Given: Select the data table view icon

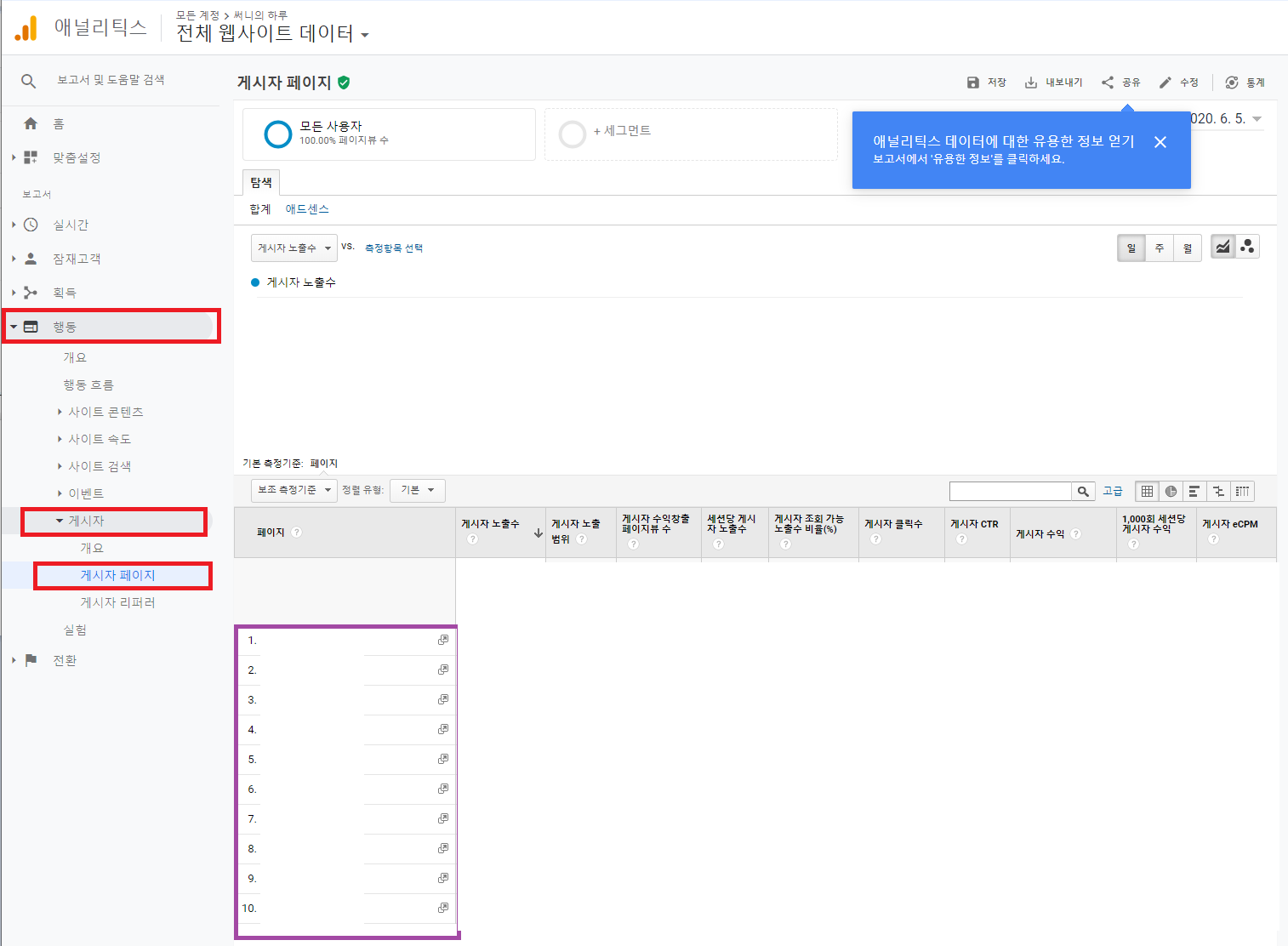Looking at the screenshot, I should 1147,491.
